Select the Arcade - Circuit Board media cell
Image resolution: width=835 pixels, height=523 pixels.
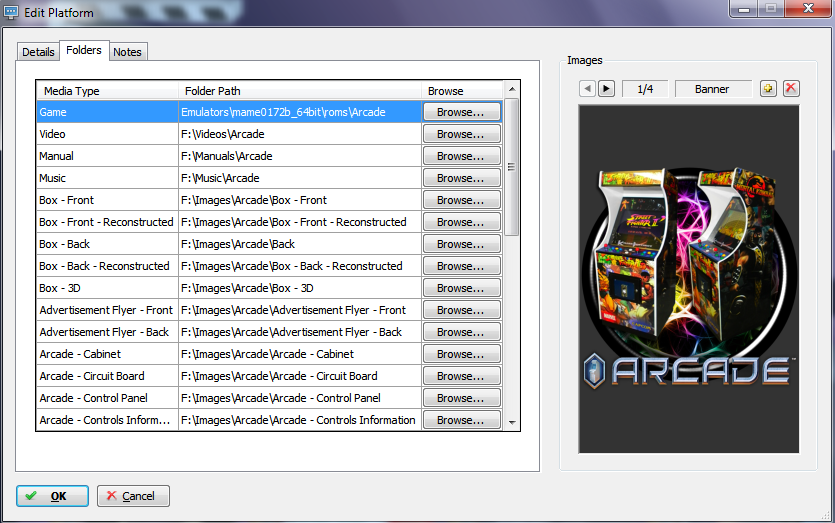tap(108, 376)
